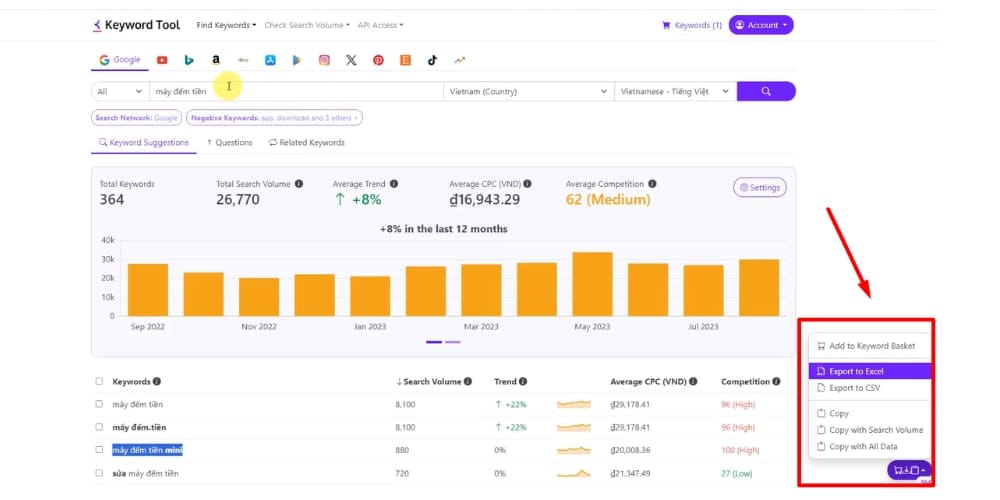Image resolution: width=1000 pixels, height=500 pixels.
Task: Choose Export to CSV
Action: pos(870,388)
